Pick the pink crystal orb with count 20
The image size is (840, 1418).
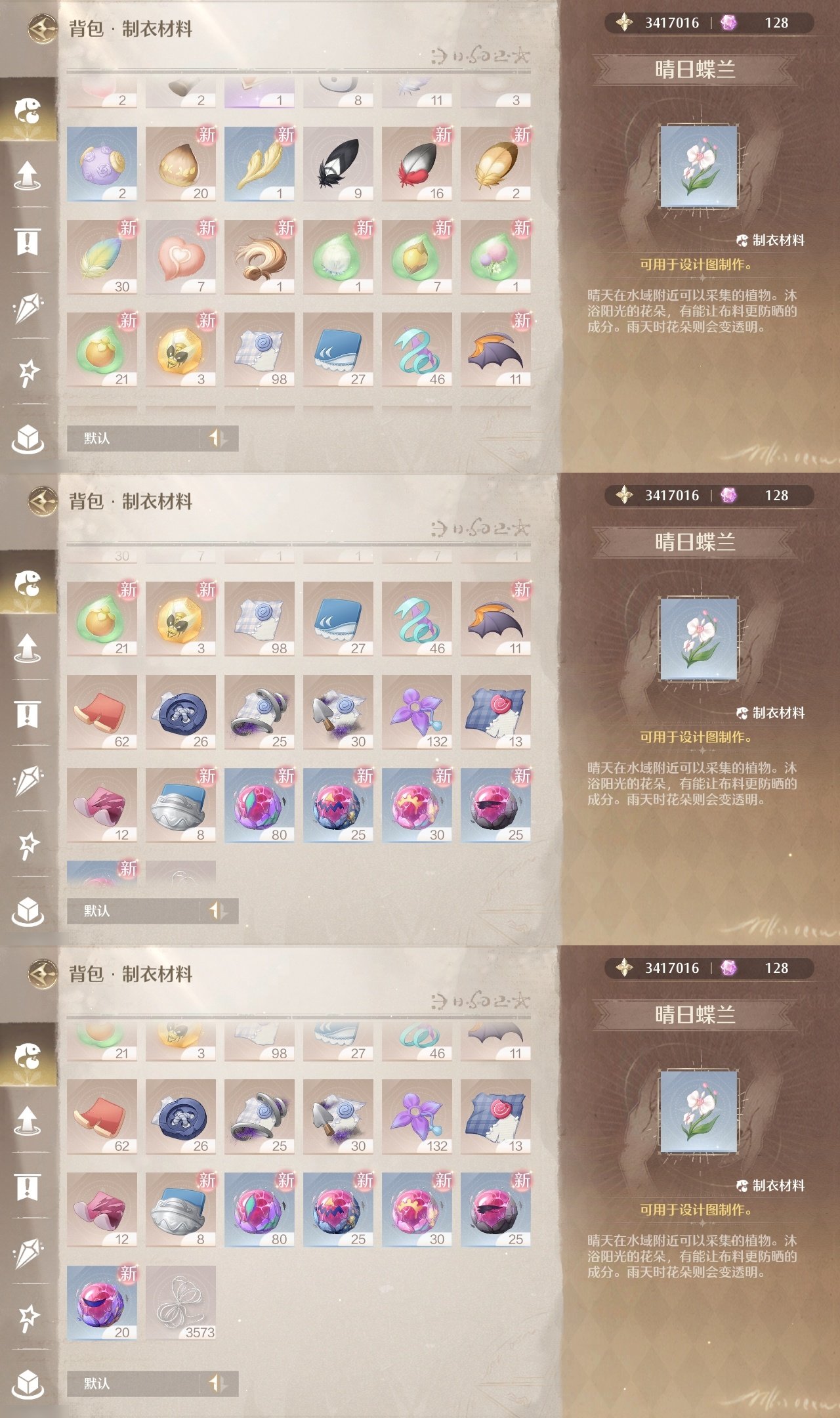102,1302
